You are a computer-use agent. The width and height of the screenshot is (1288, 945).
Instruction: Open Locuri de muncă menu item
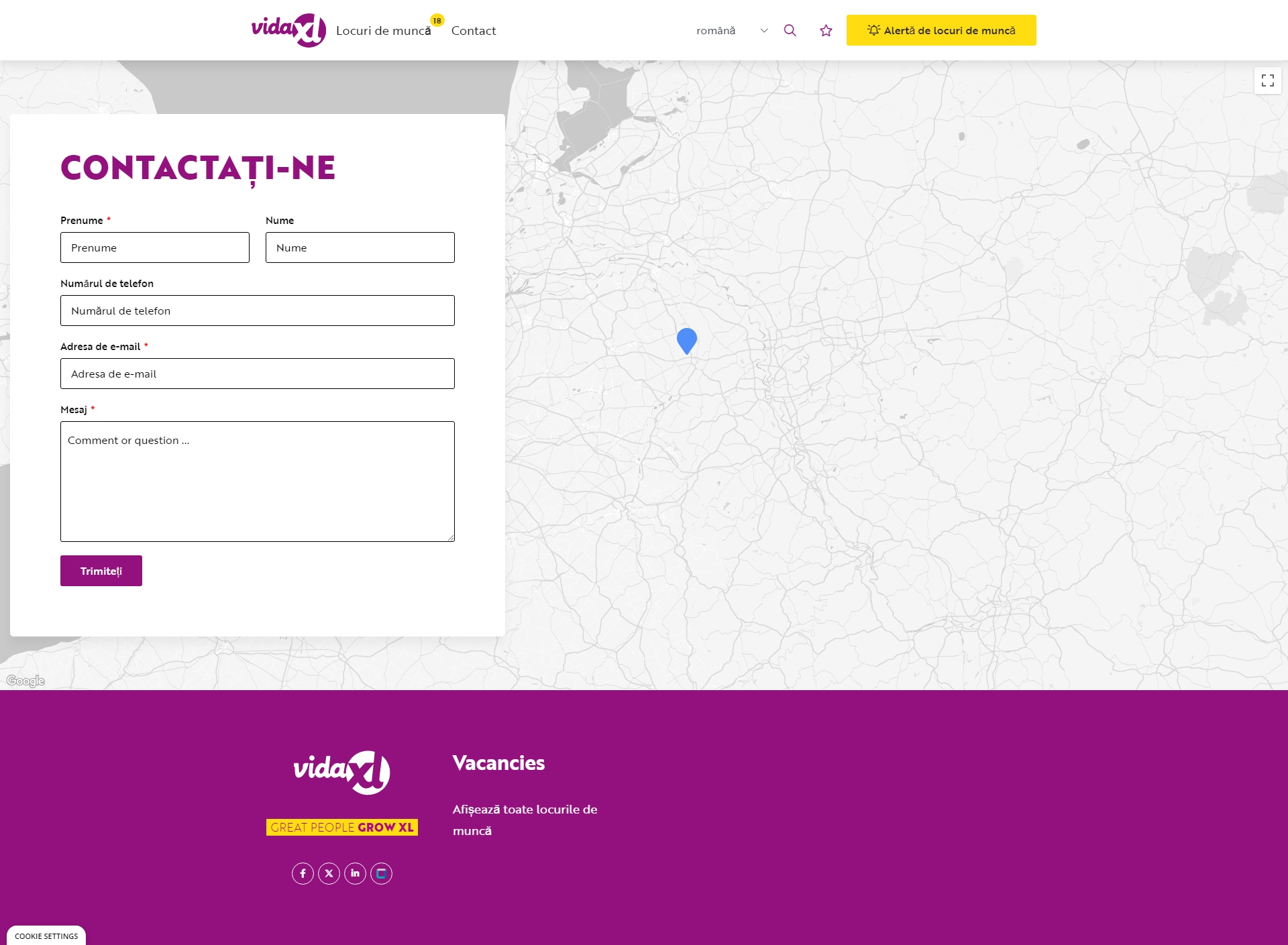pos(383,30)
